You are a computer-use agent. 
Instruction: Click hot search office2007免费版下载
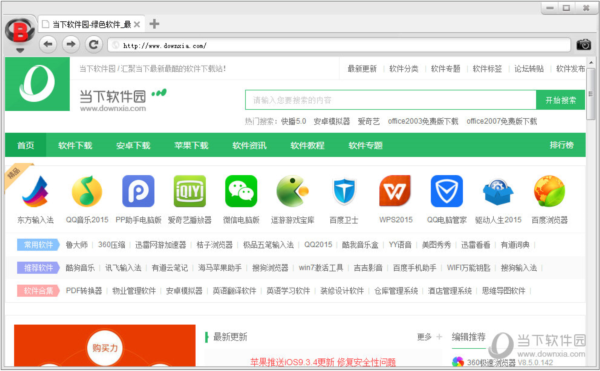[502, 121]
